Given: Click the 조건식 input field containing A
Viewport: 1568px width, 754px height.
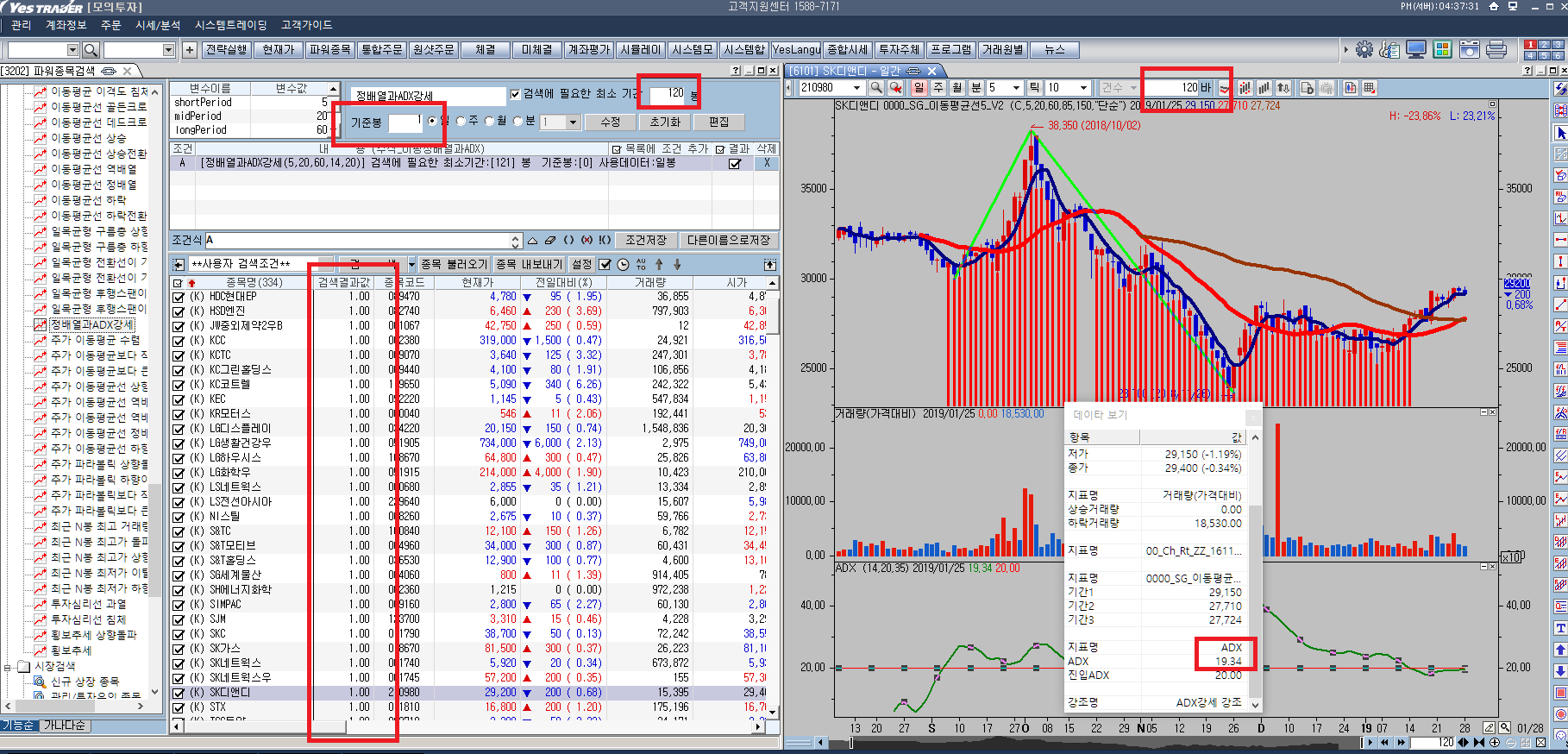Looking at the screenshot, I should click(362, 240).
